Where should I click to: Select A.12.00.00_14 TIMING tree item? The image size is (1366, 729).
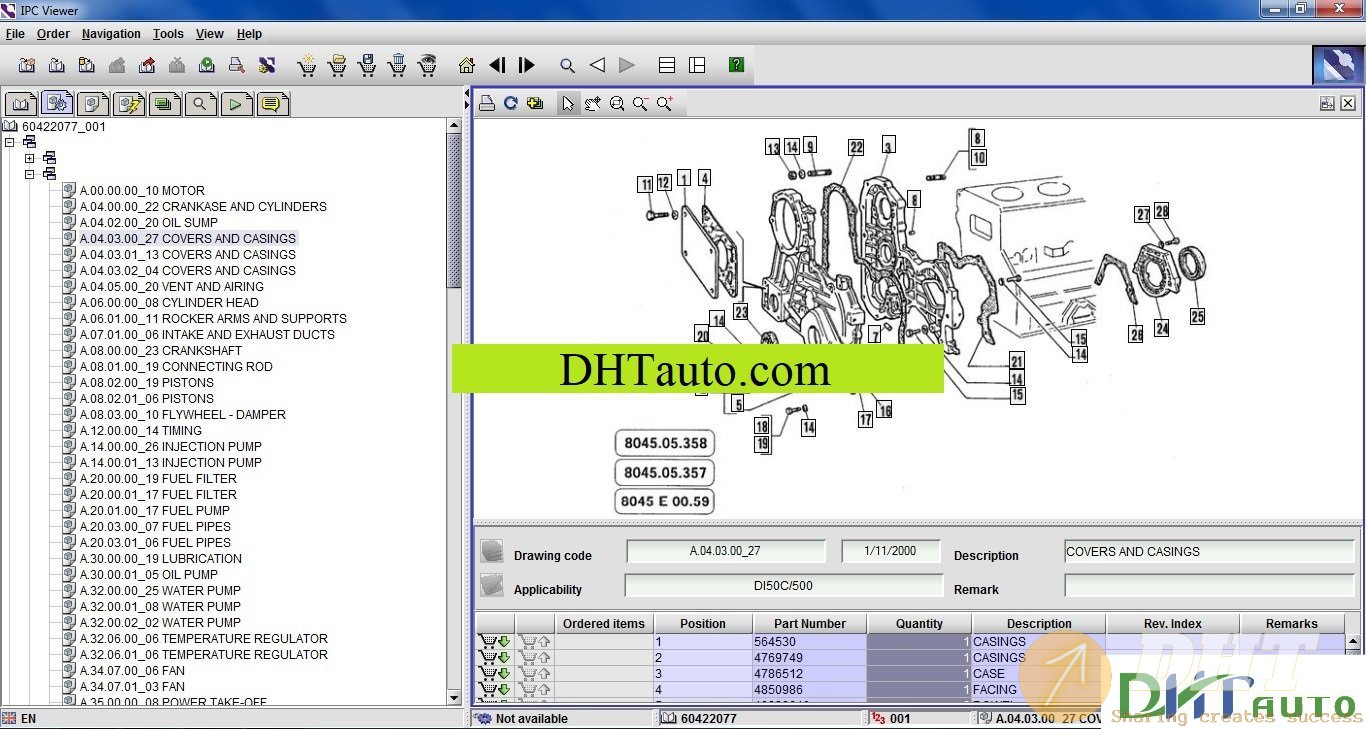click(x=141, y=430)
